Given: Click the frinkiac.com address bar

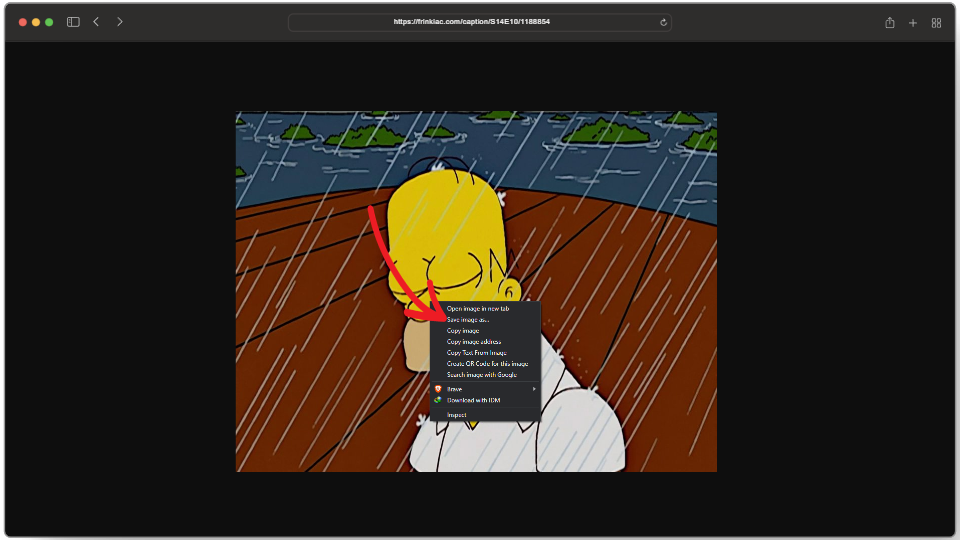Looking at the screenshot, I should click(x=479, y=22).
